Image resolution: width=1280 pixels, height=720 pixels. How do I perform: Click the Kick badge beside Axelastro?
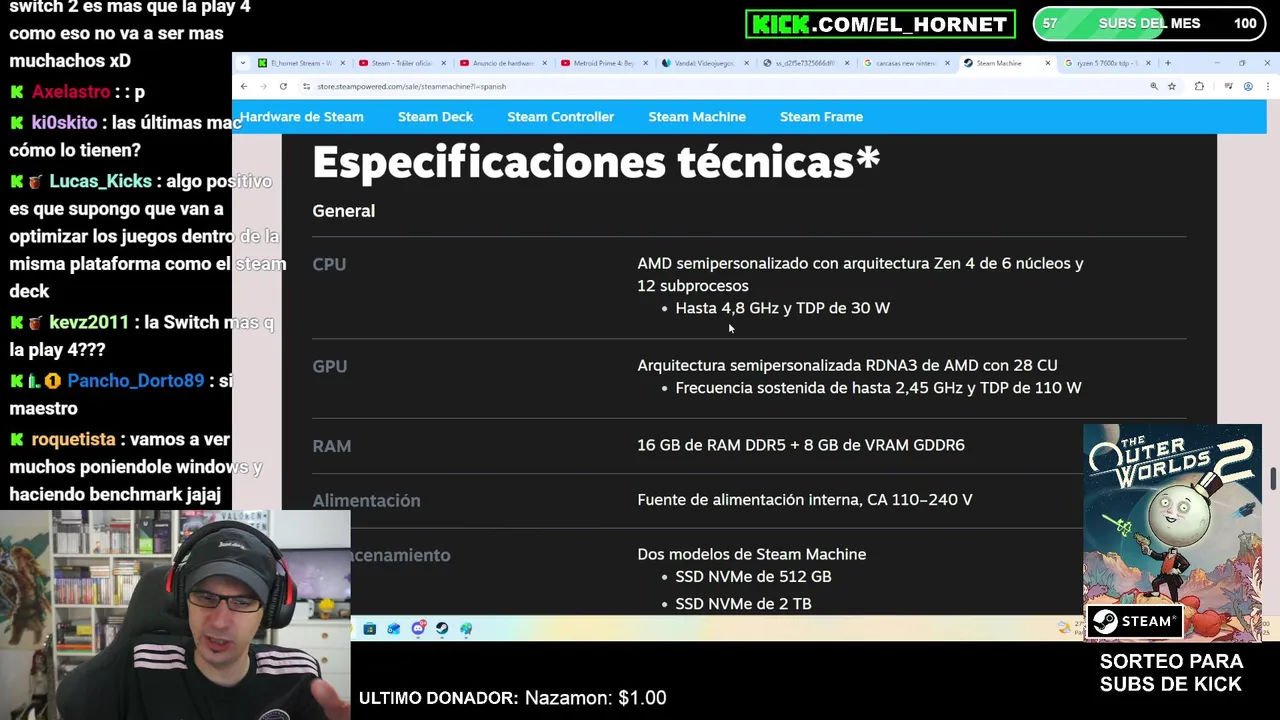click(17, 92)
